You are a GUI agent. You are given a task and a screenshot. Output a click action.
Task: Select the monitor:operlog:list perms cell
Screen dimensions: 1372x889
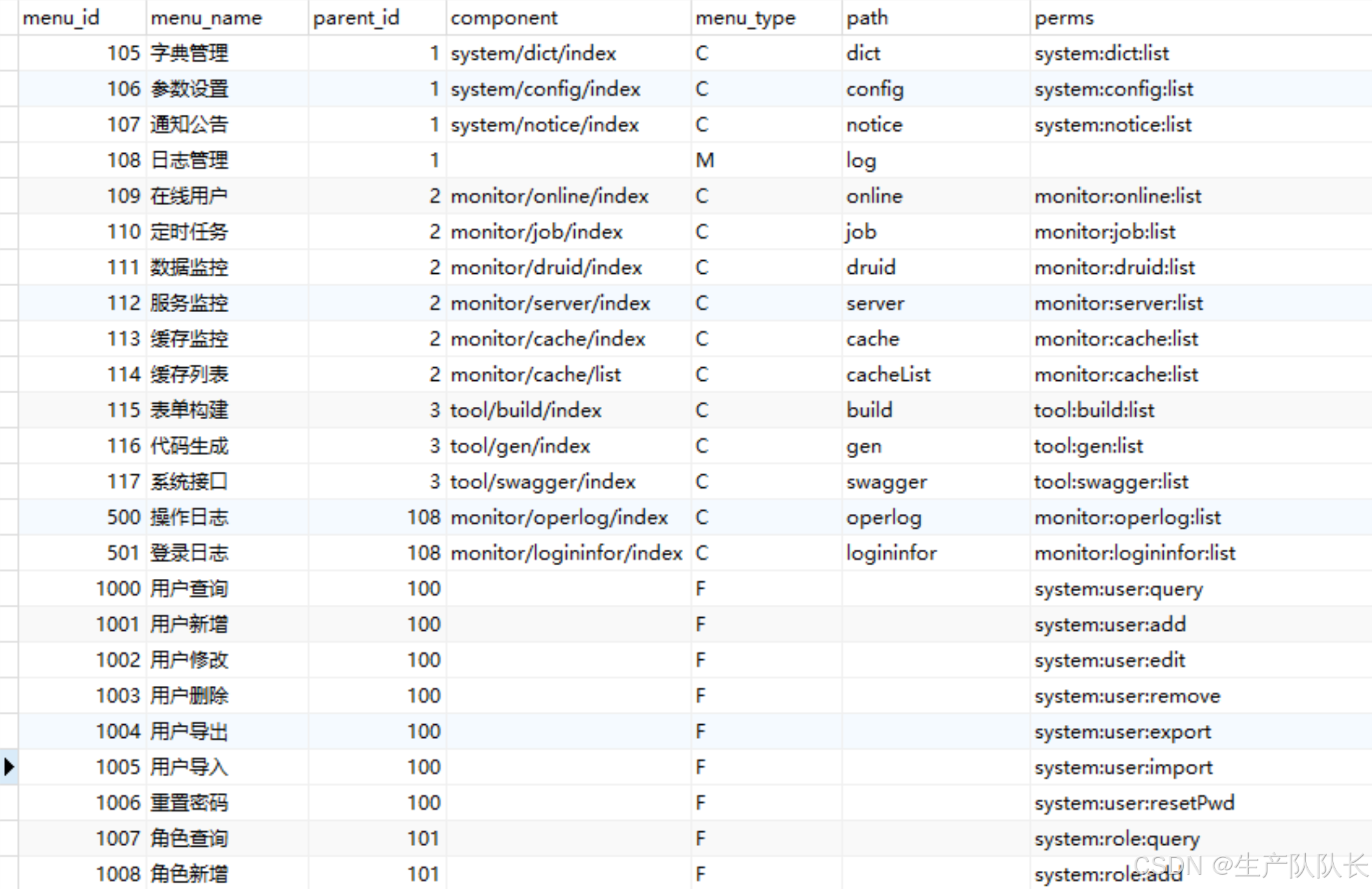(1127, 517)
